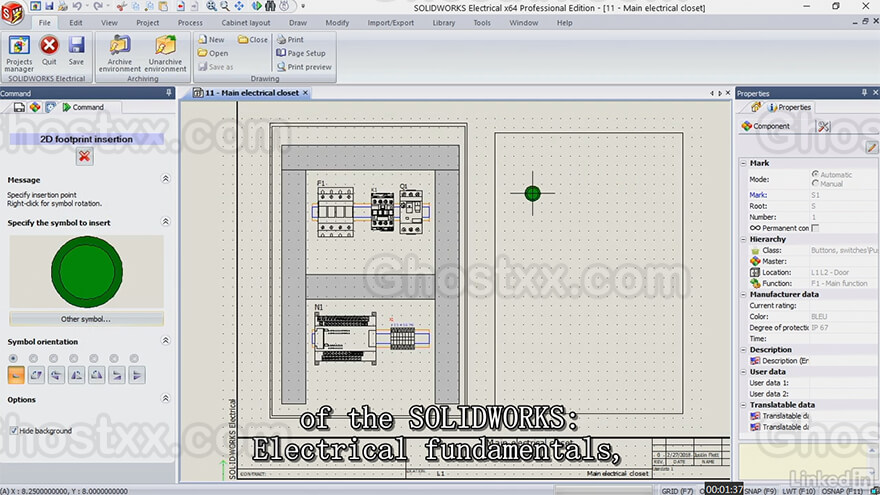The height and width of the screenshot is (495, 880).
Task: Collapse the Symbol orientation section
Action: pyautogui.click(x=166, y=341)
